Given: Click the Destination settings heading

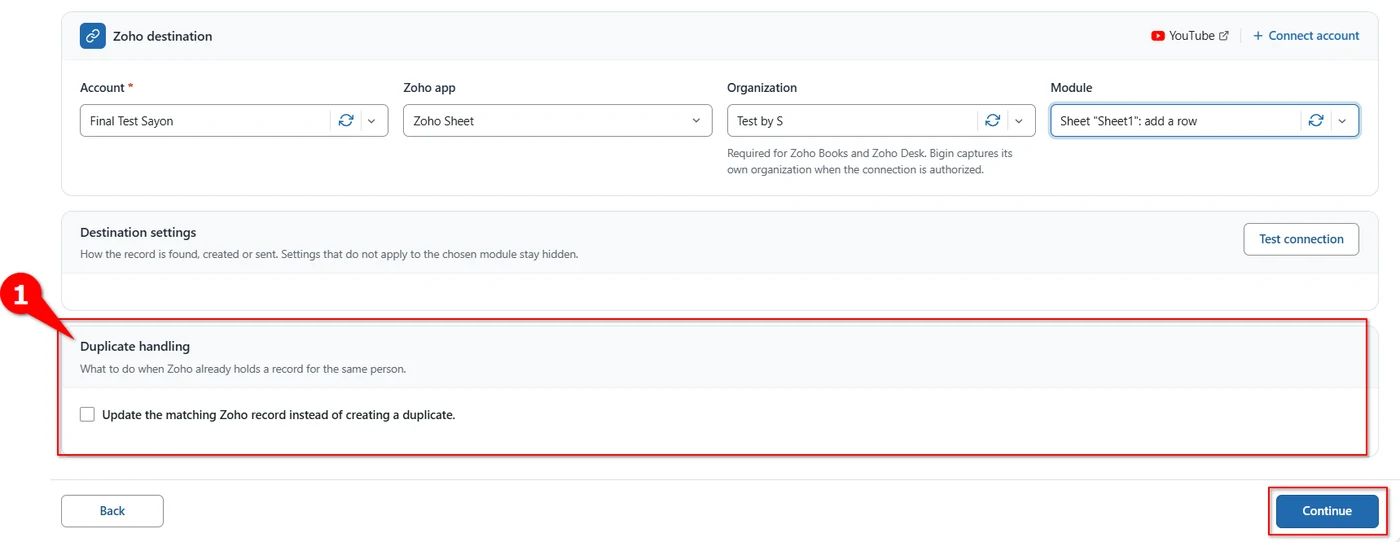Looking at the screenshot, I should tap(138, 232).
